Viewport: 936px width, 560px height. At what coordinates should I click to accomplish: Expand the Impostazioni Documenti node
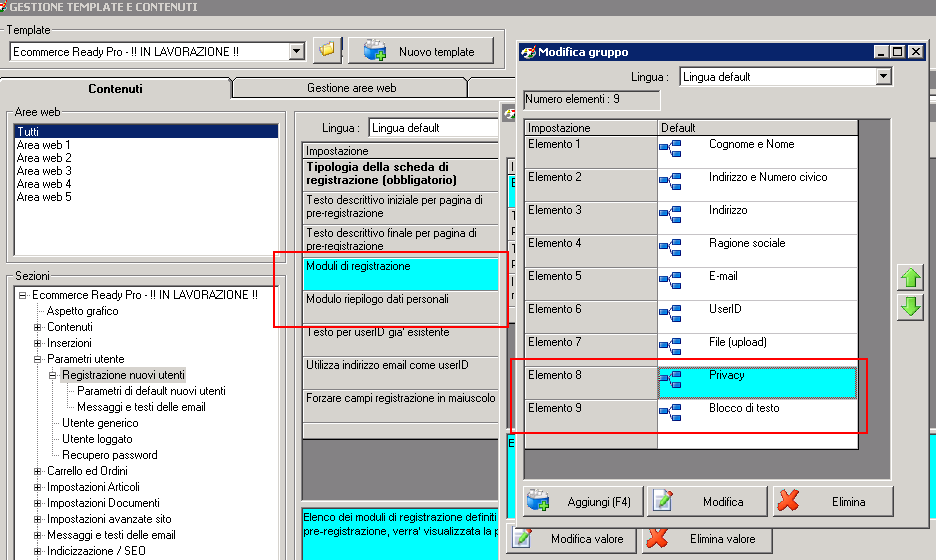pos(38,503)
